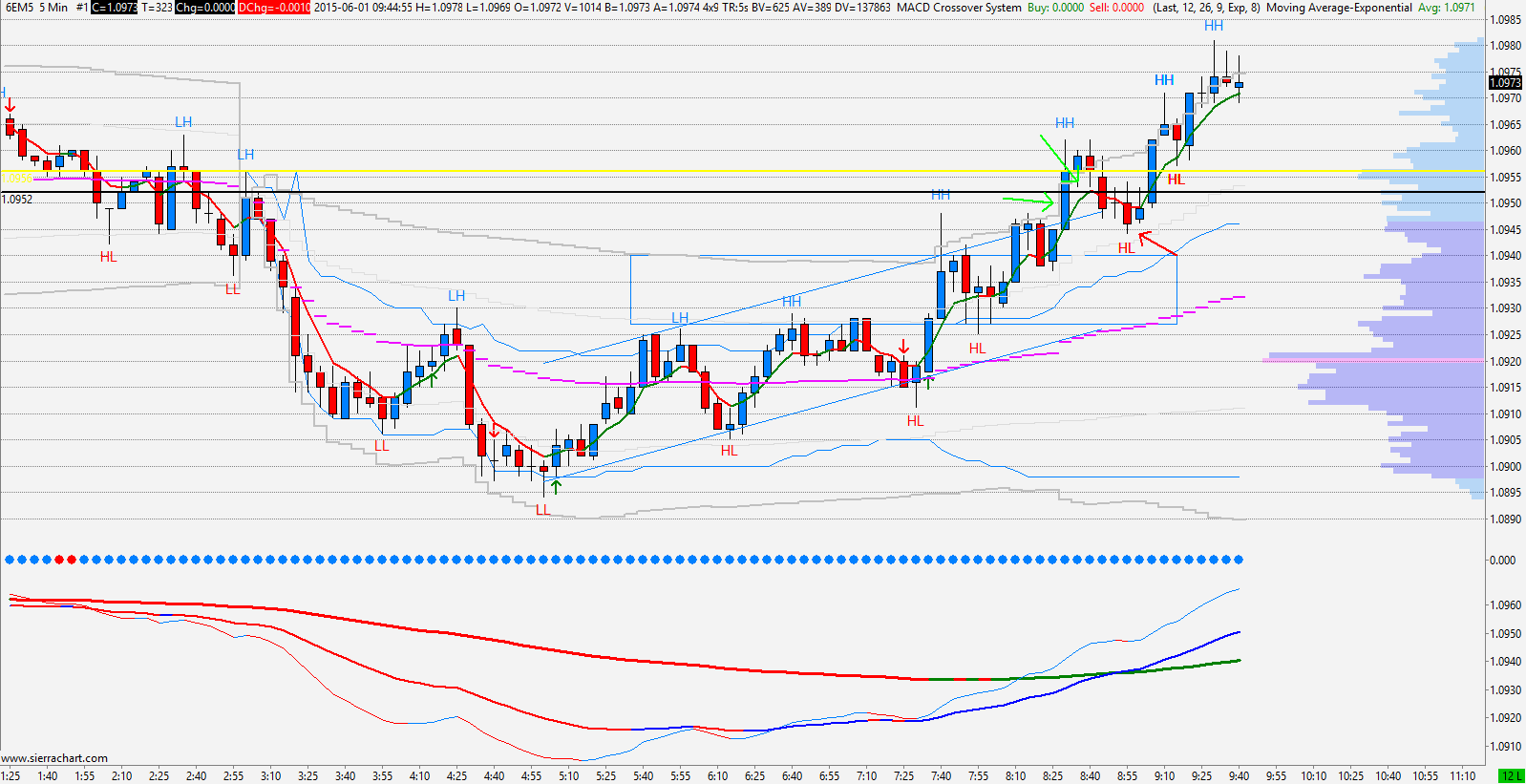Click the 2:55 time axis label
1526x784 pixels.
tap(233, 776)
